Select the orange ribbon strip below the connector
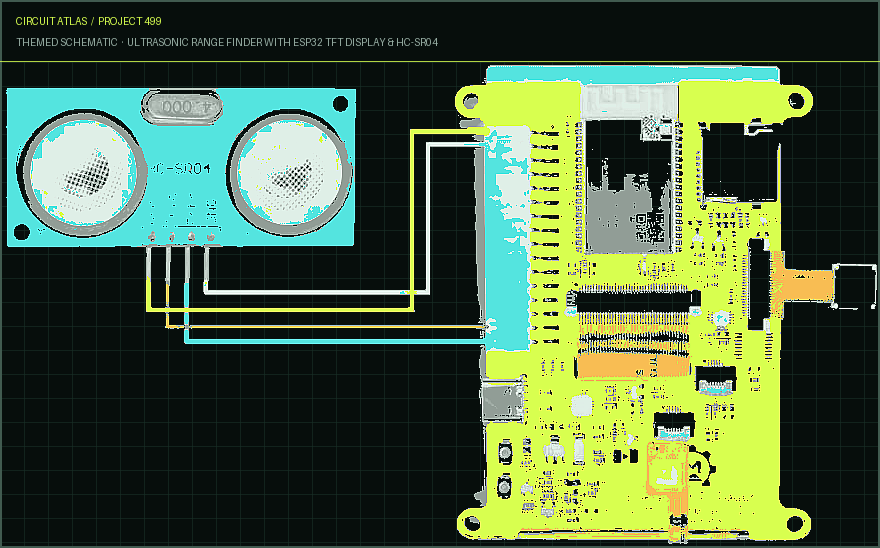This screenshot has width=880, height=548. point(633,366)
